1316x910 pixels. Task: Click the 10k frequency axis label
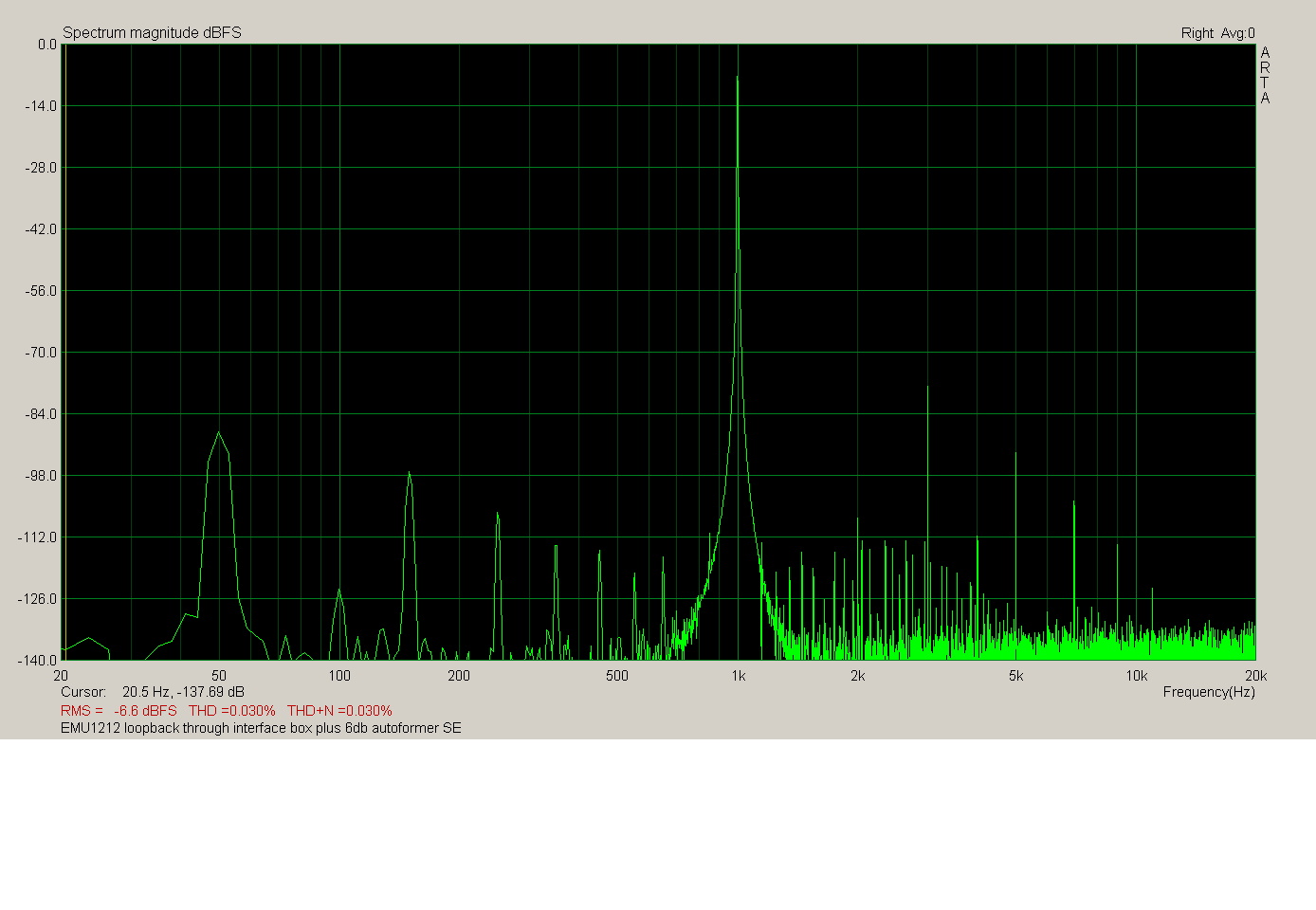pos(1137,676)
